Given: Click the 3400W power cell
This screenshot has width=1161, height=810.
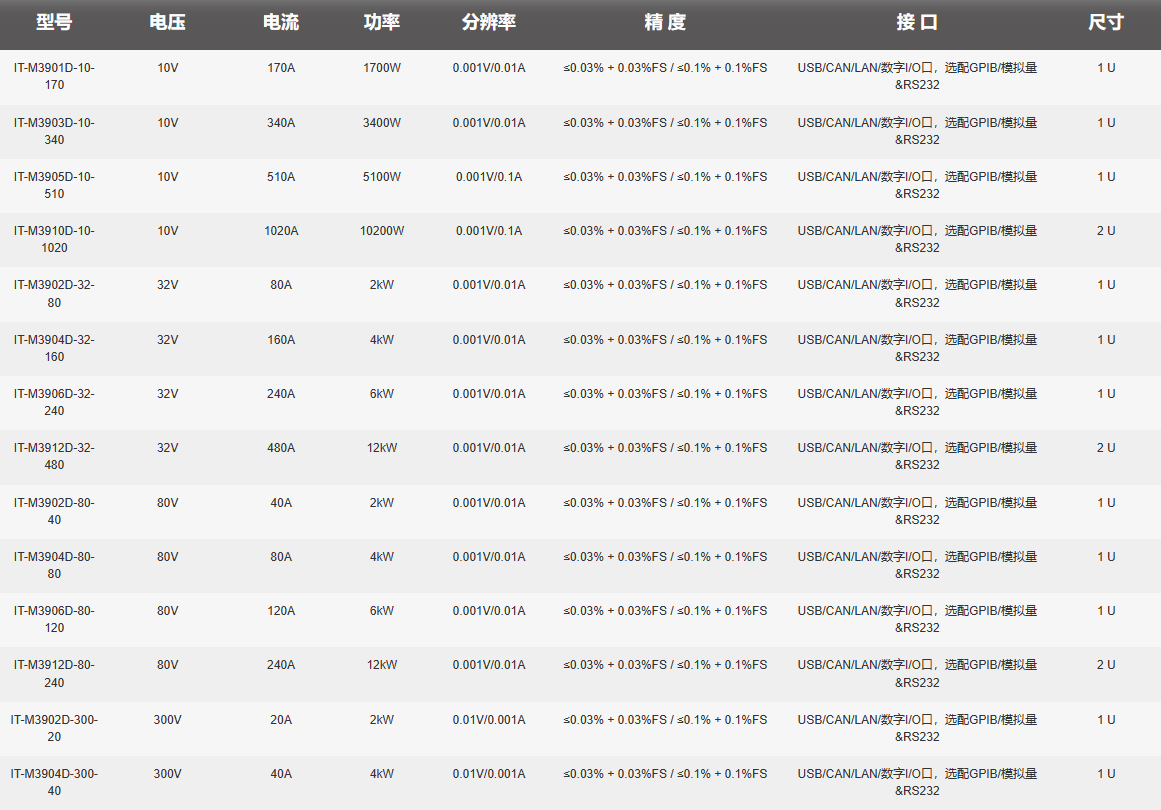Looking at the screenshot, I should pyautogui.click(x=381, y=123).
